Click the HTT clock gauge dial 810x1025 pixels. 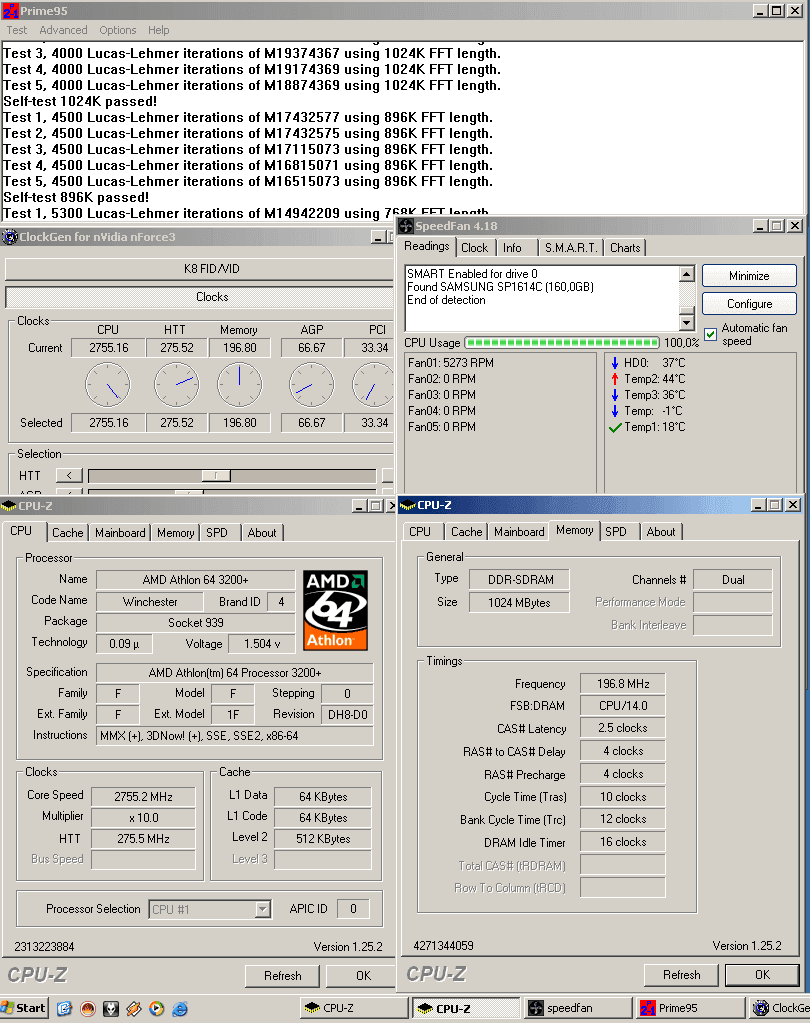pyautogui.click(x=177, y=385)
